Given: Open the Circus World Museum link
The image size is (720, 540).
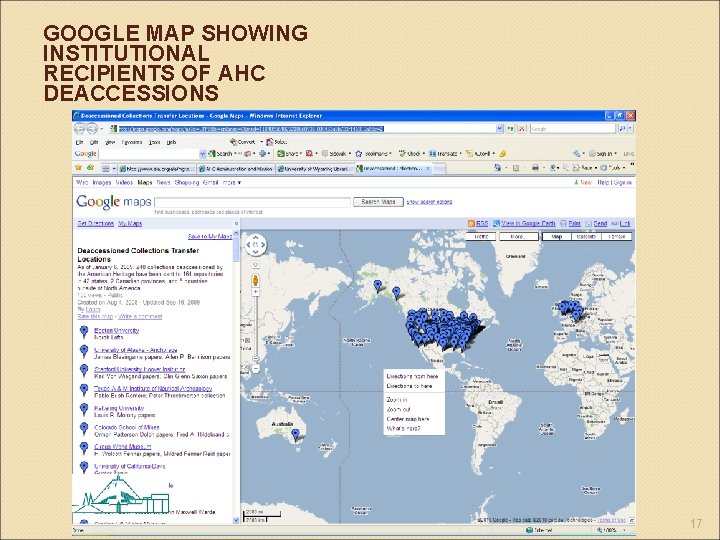Looking at the screenshot, I should [123, 446].
